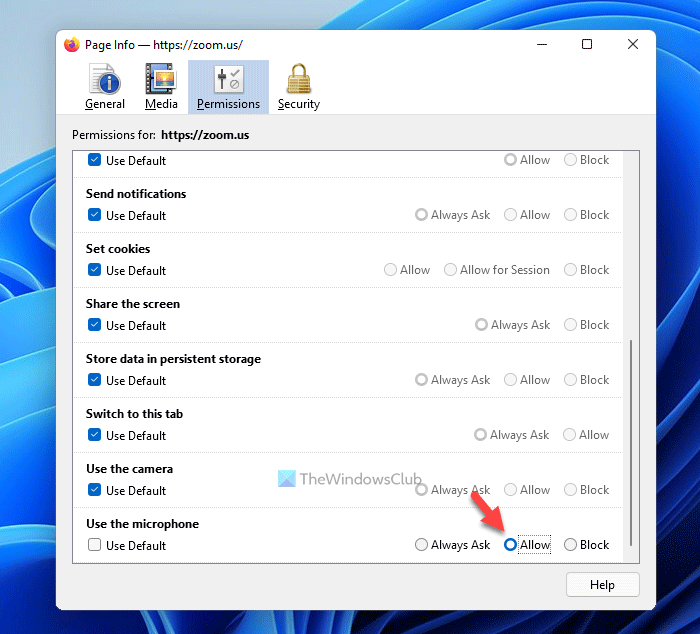
Task: Select Allow in the topmost partially visible row
Action: pos(510,160)
